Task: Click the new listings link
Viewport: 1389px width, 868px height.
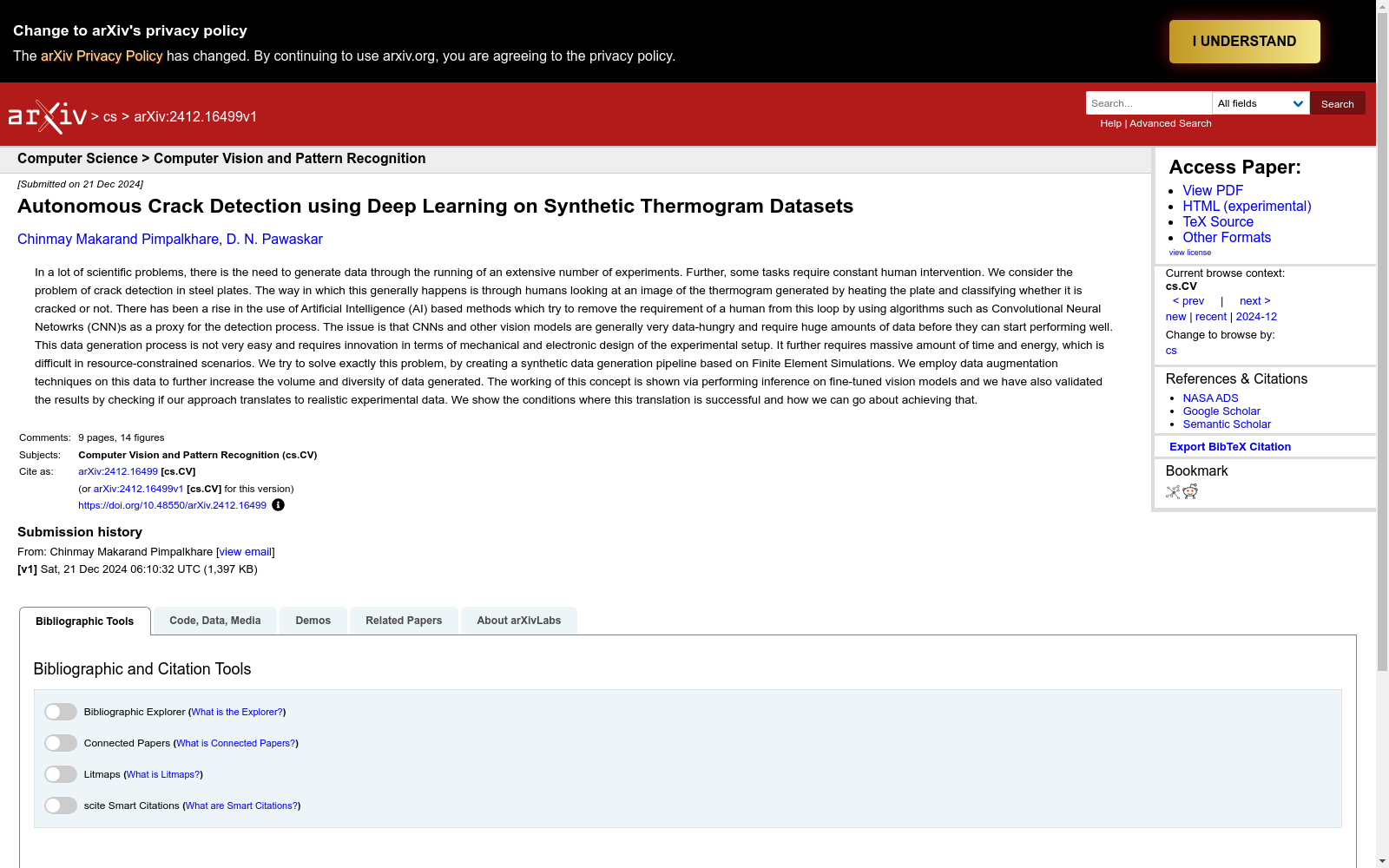Action: (1175, 317)
